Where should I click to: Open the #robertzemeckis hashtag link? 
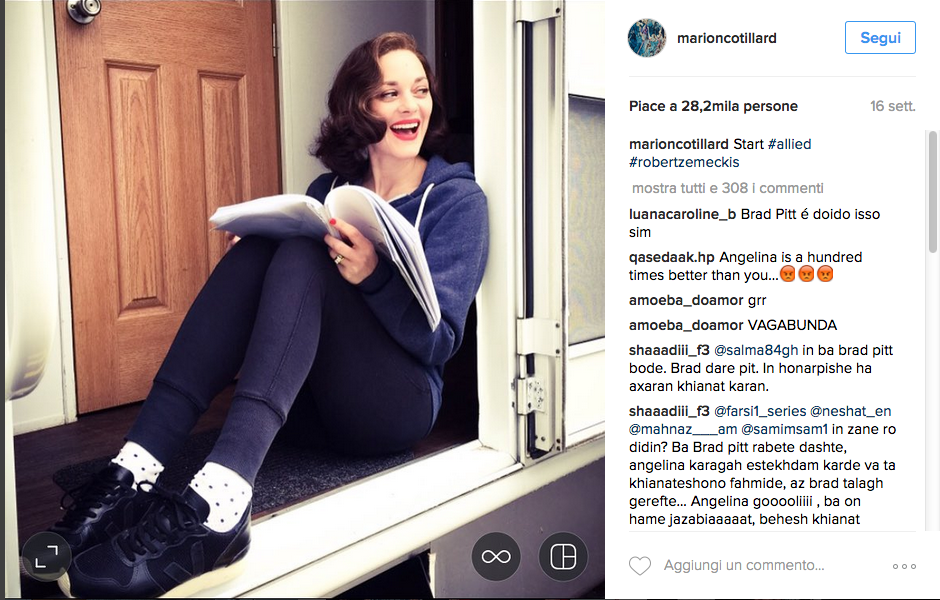pos(684,162)
